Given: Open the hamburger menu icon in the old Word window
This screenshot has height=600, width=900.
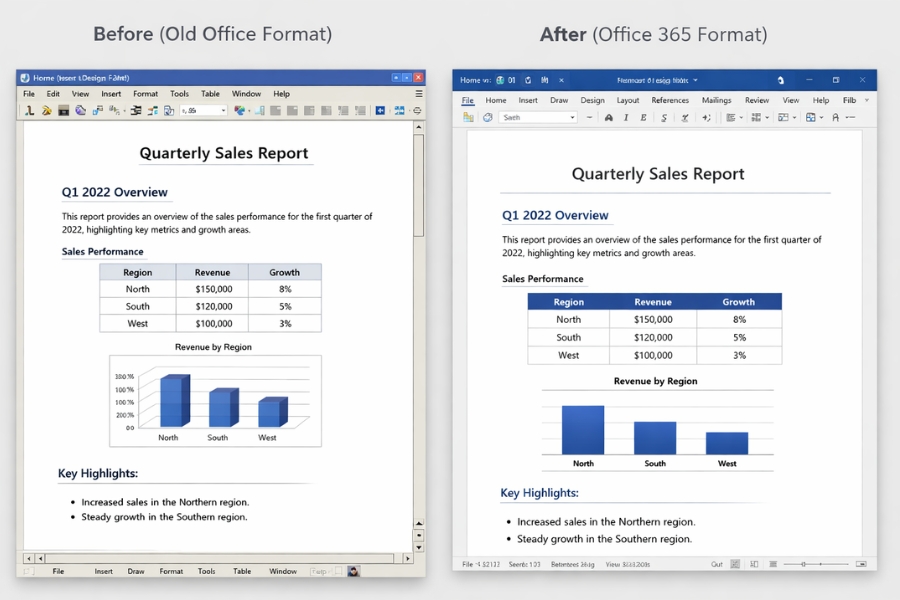Looking at the screenshot, I should pos(418,93).
